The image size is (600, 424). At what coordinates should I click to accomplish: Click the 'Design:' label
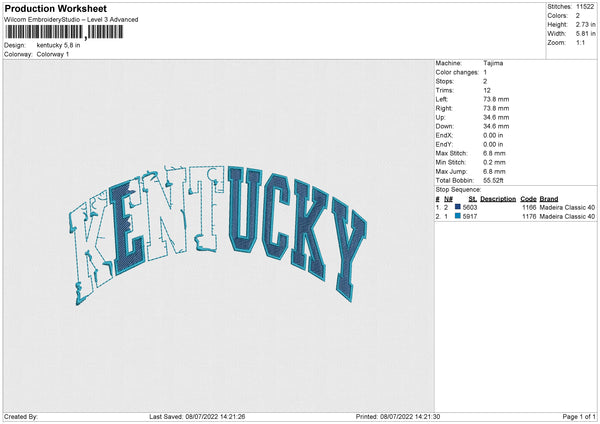(x=15, y=45)
